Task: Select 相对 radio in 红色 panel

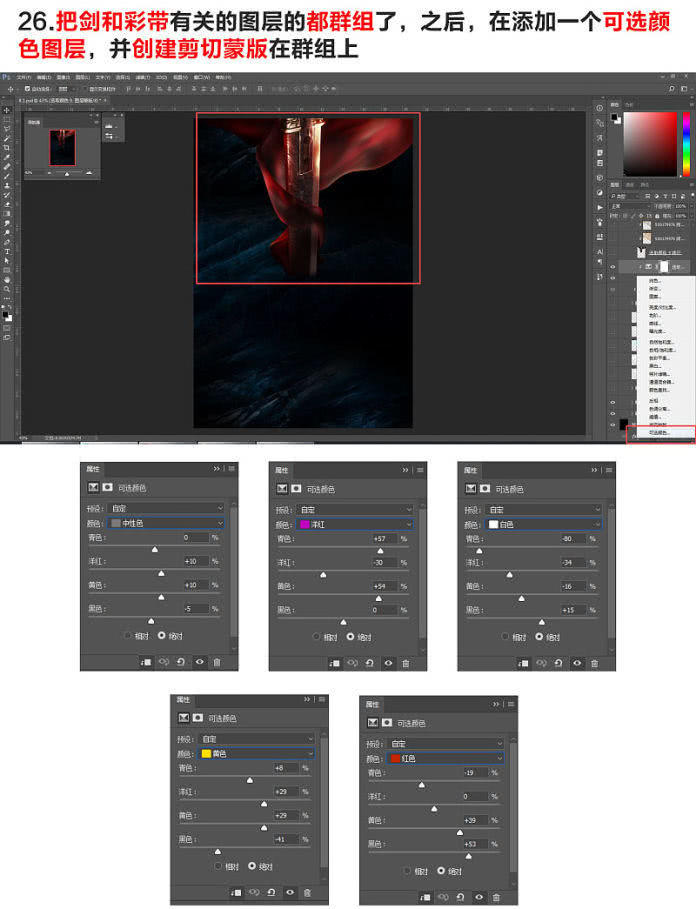Action: click(x=407, y=870)
